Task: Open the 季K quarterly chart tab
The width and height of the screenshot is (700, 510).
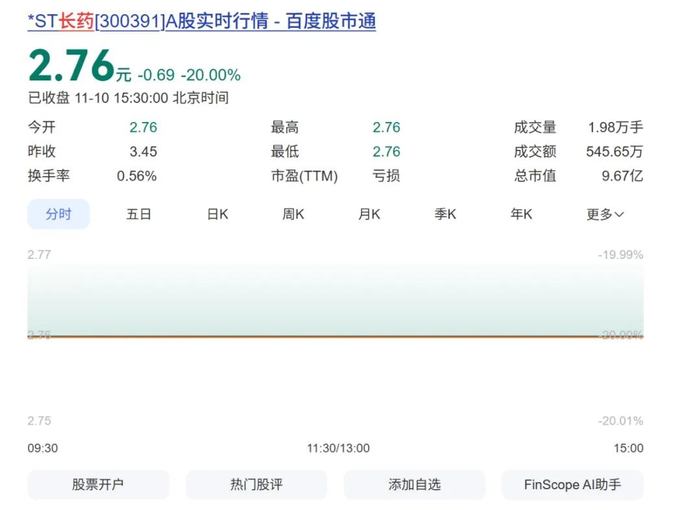Action: [x=445, y=214]
